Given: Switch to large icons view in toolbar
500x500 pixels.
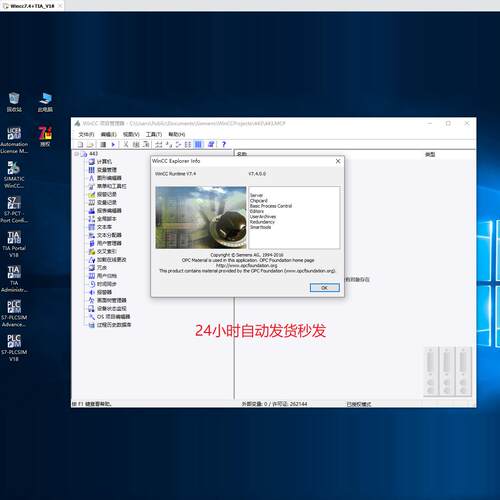Looking at the screenshot, I should 159,144.
